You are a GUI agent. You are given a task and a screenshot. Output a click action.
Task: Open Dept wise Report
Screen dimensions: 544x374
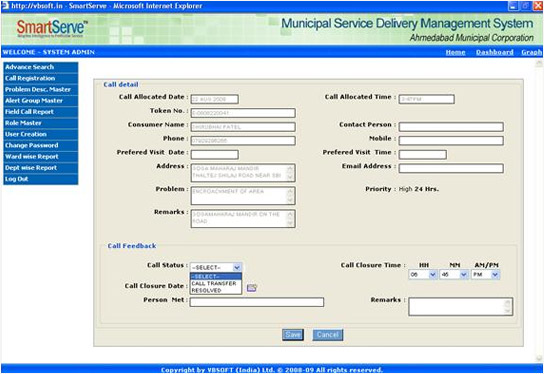tap(41, 168)
